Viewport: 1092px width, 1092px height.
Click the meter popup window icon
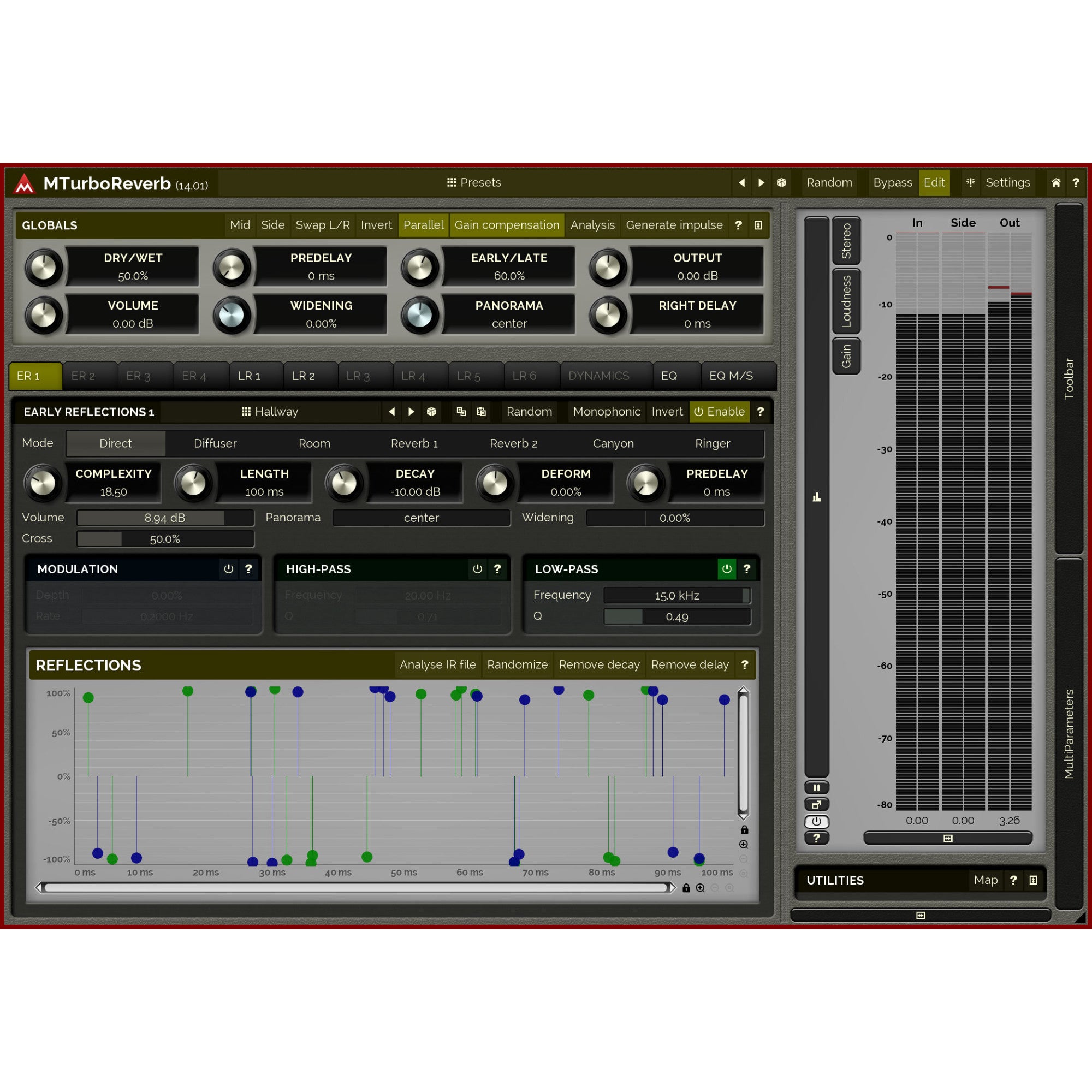[x=816, y=804]
